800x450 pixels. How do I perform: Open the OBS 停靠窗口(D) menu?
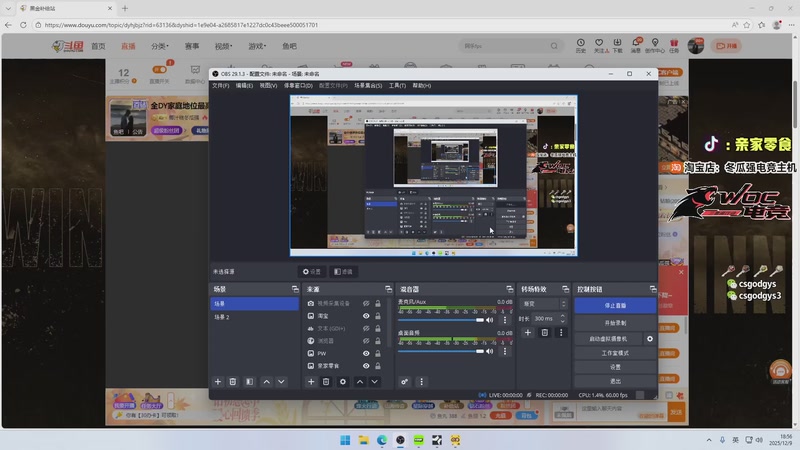point(298,86)
